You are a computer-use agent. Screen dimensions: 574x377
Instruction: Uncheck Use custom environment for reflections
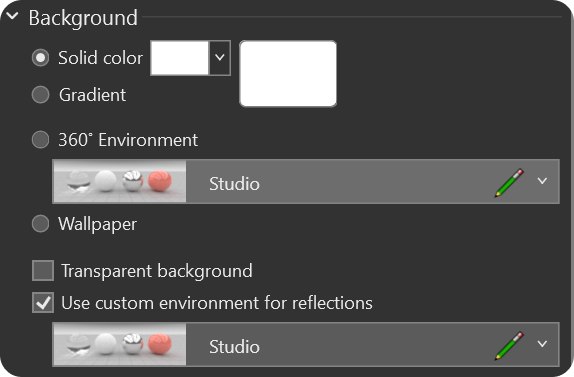coord(43,302)
